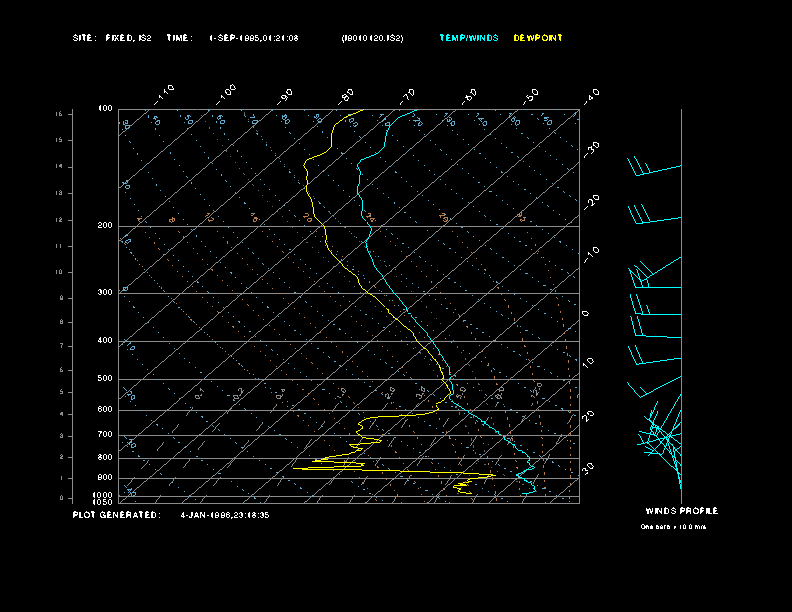Click the cyan 'TEMP/WINDS' legend label
This screenshot has width=792, height=612.
[469, 38]
